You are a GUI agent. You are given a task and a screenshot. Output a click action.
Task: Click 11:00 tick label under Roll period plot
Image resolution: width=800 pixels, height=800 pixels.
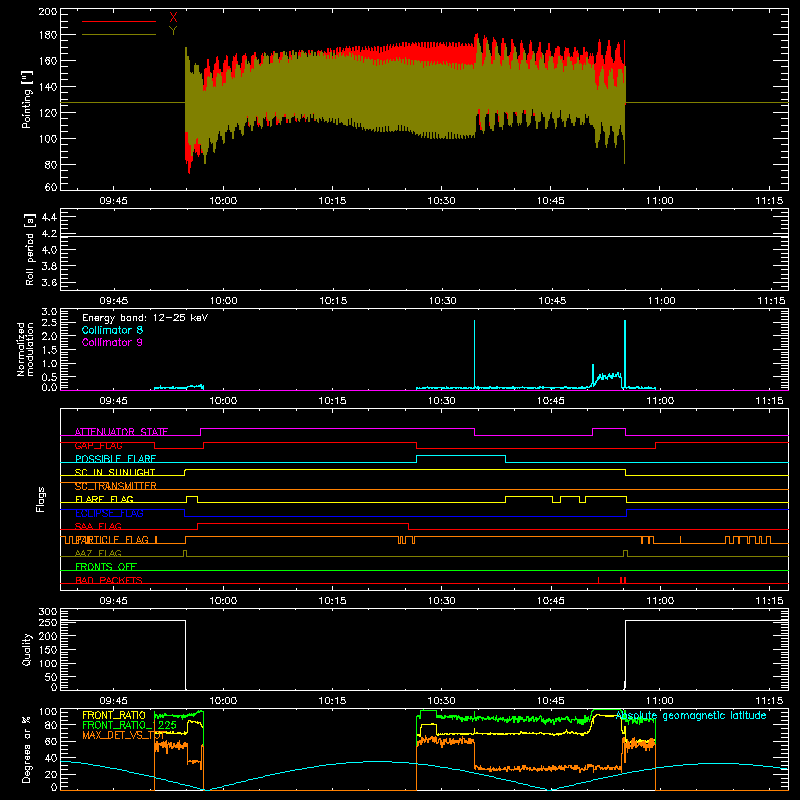click(x=662, y=301)
